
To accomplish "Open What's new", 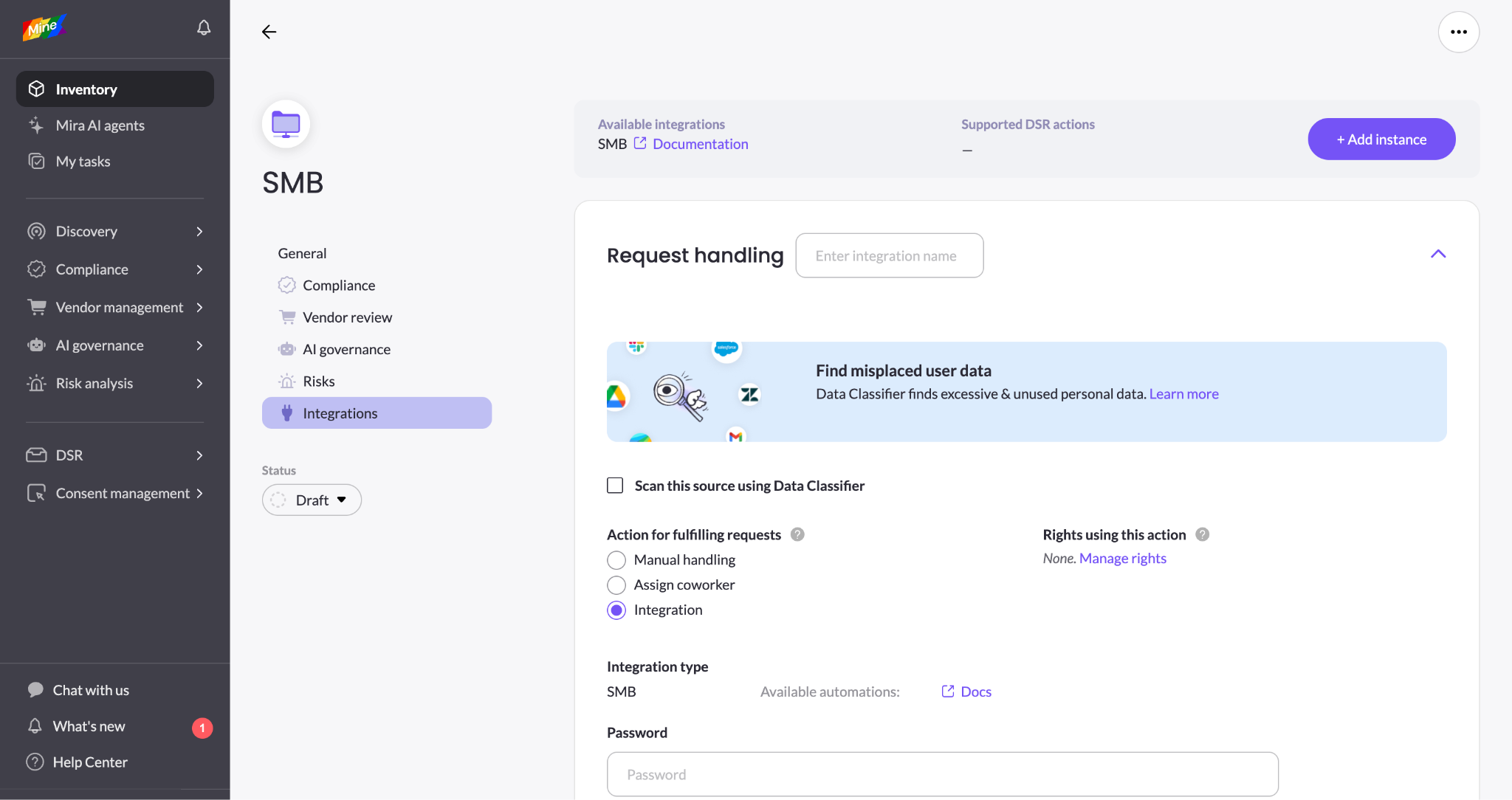I will (89, 726).
